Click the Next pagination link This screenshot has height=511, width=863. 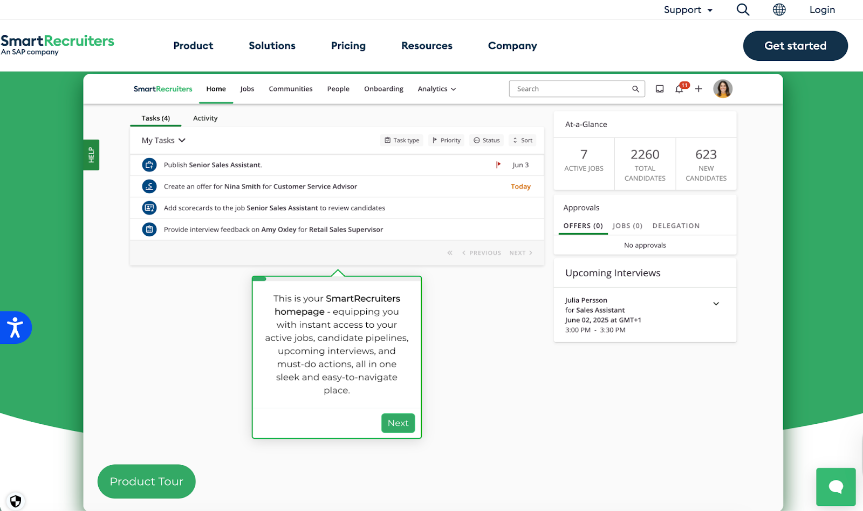point(521,253)
